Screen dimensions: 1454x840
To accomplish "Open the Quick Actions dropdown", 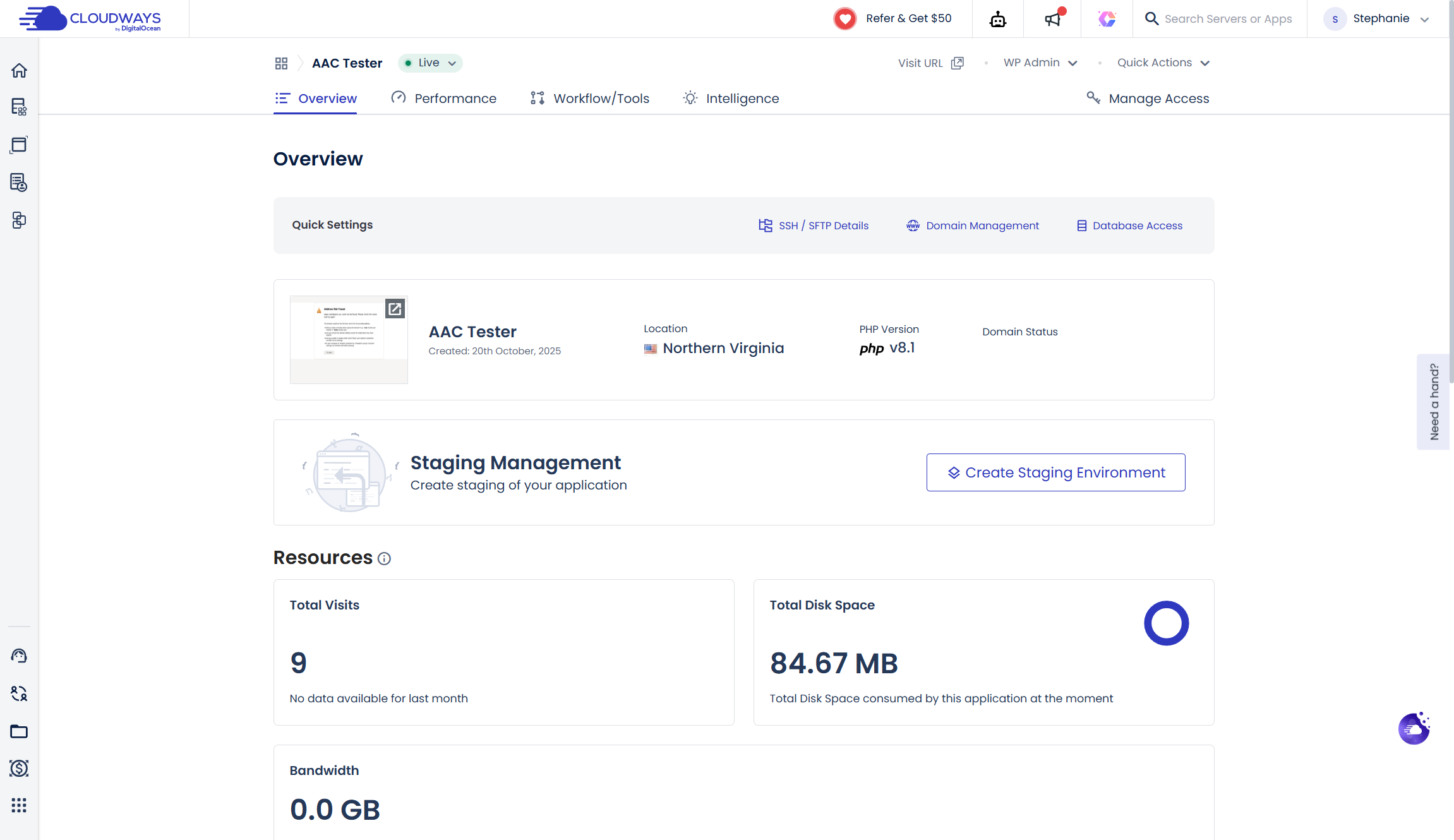I will pyautogui.click(x=1163, y=63).
